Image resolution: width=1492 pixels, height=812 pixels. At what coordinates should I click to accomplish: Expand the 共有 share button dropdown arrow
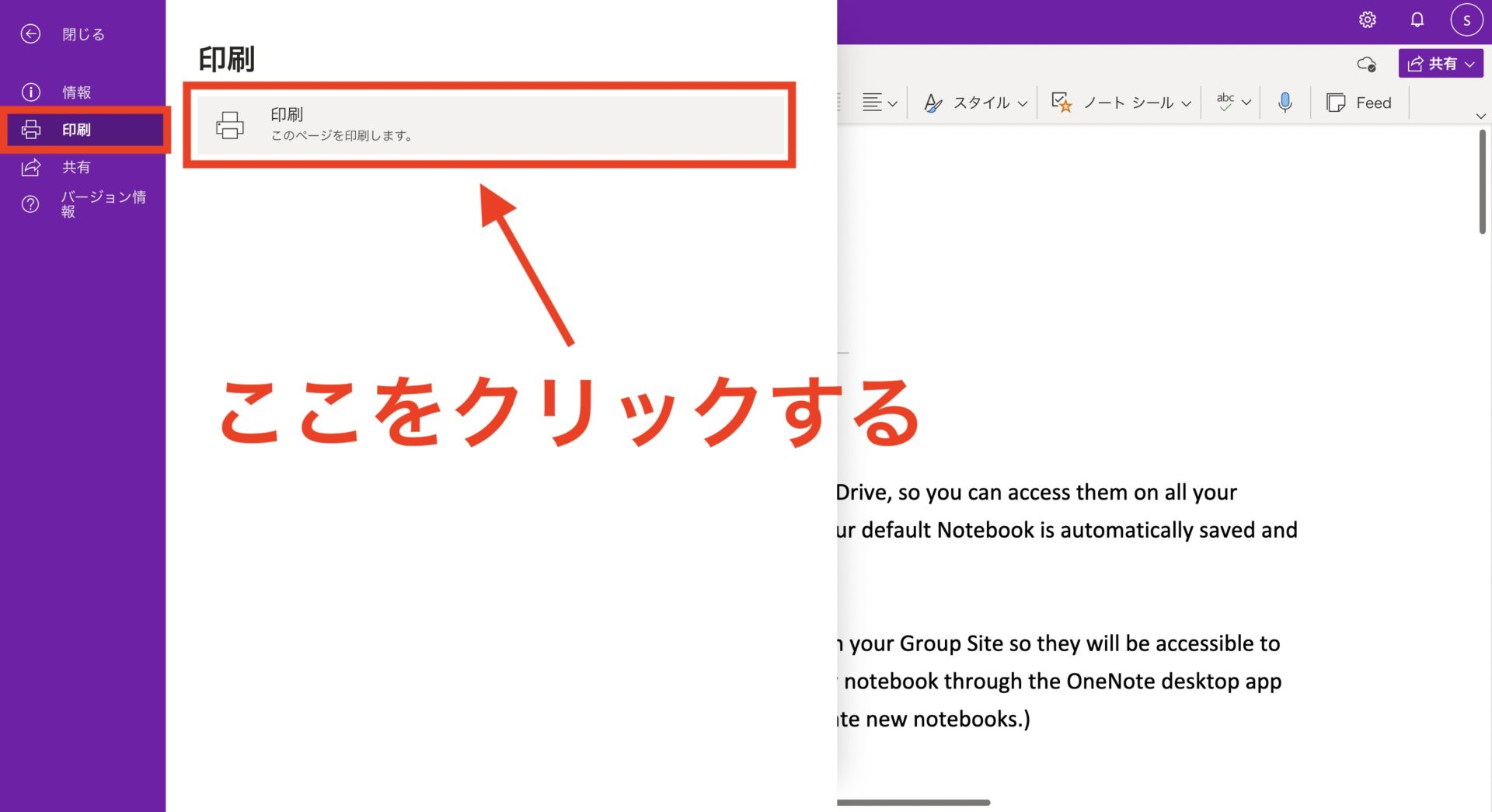(1469, 64)
